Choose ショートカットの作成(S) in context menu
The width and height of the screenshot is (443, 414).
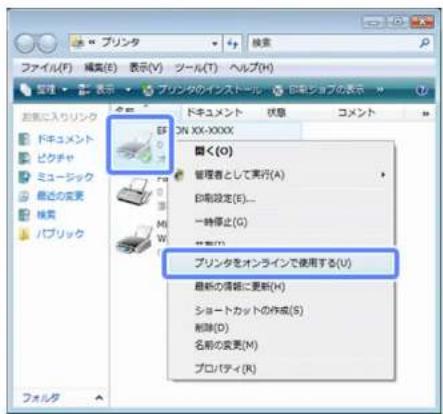(x=249, y=310)
